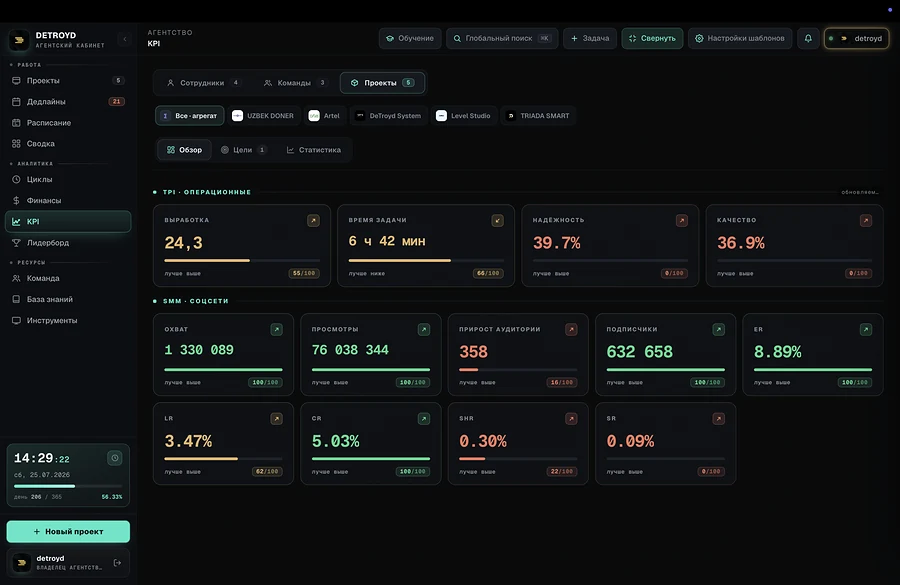
Task: Click the Новый проект button
Action: coord(68,532)
